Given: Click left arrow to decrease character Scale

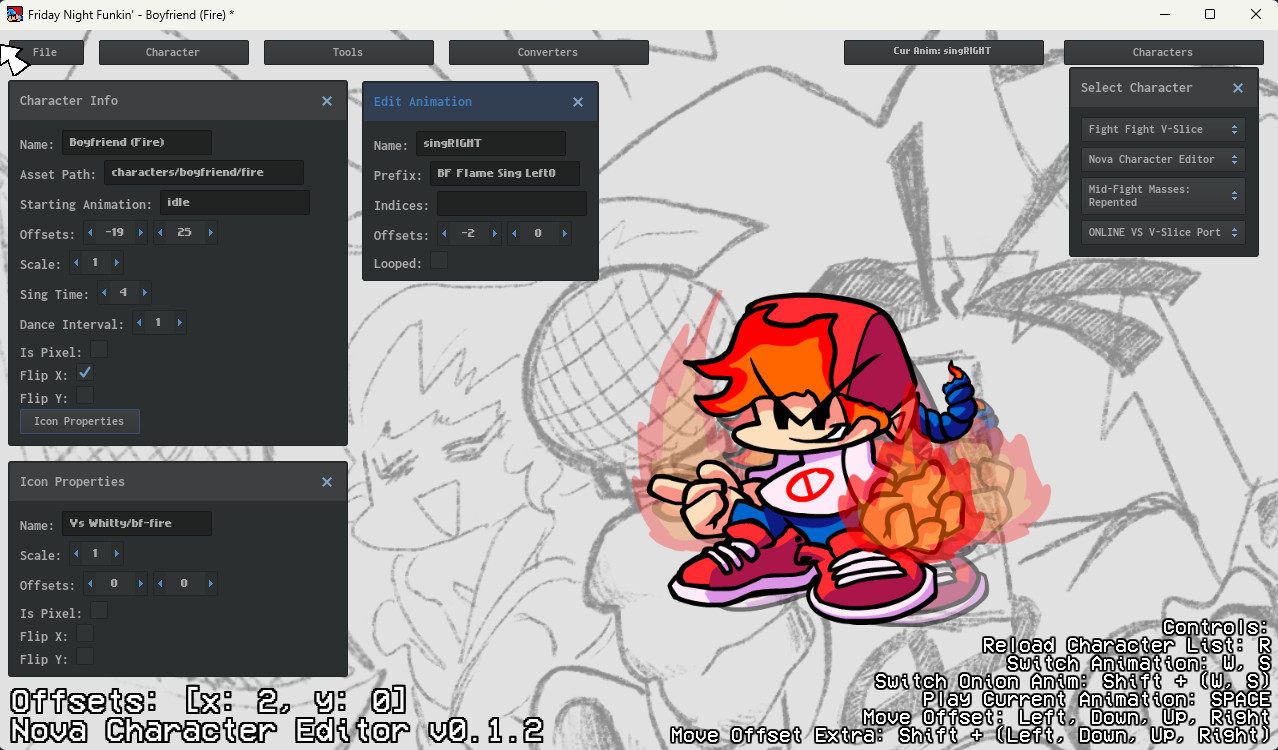Looking at the screenshot, I should pos(77,262).
